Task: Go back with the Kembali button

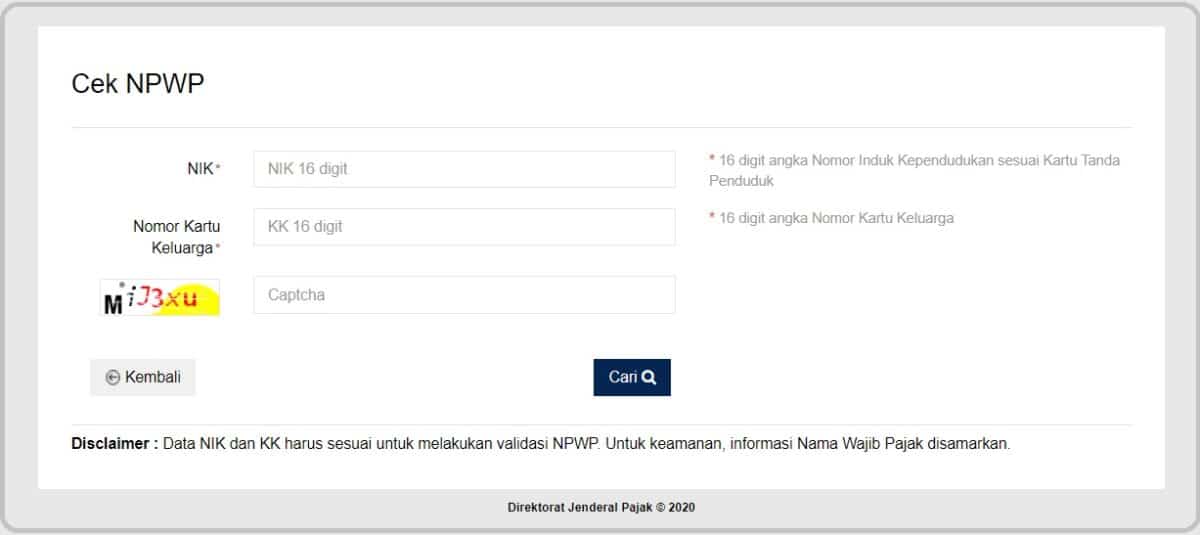Action: [x=143, y=377]
